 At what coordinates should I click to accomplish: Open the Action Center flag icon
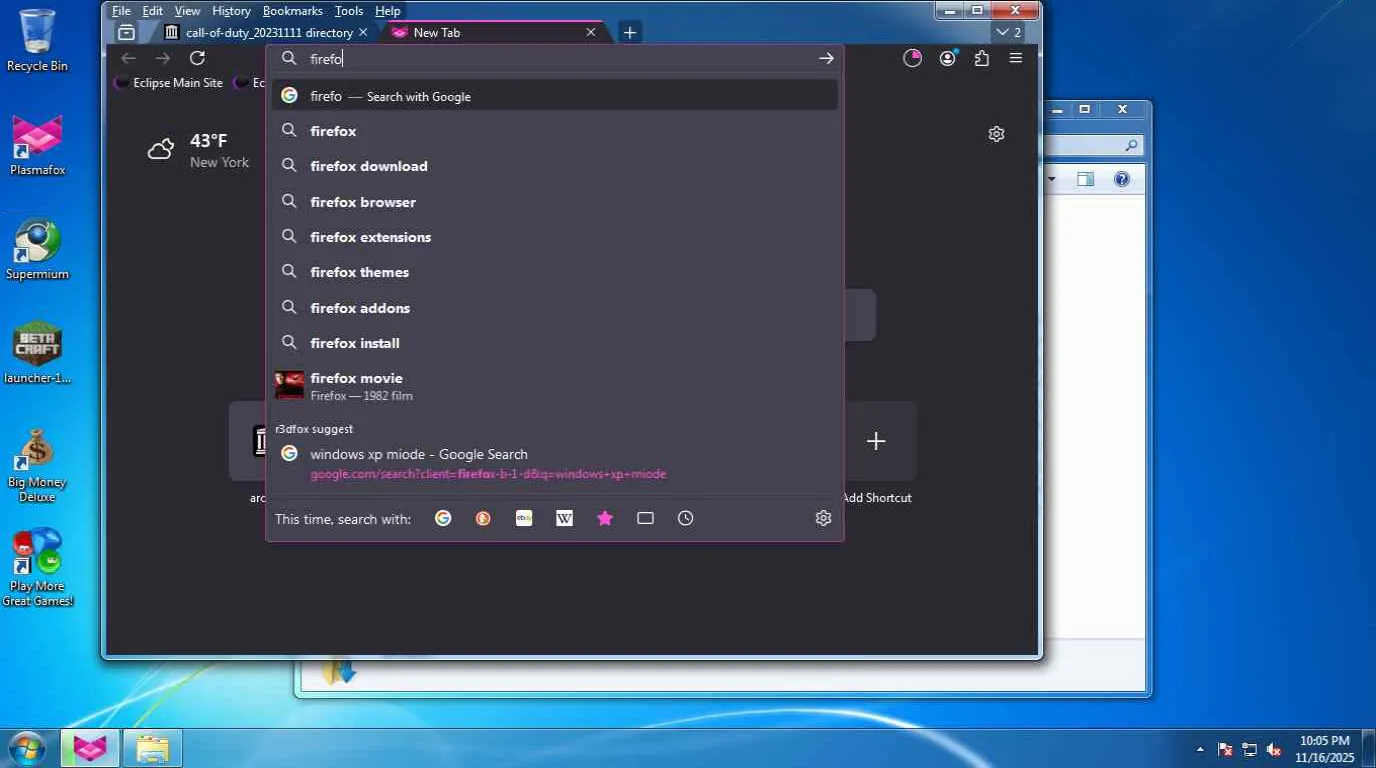[x=1225, y=749]
